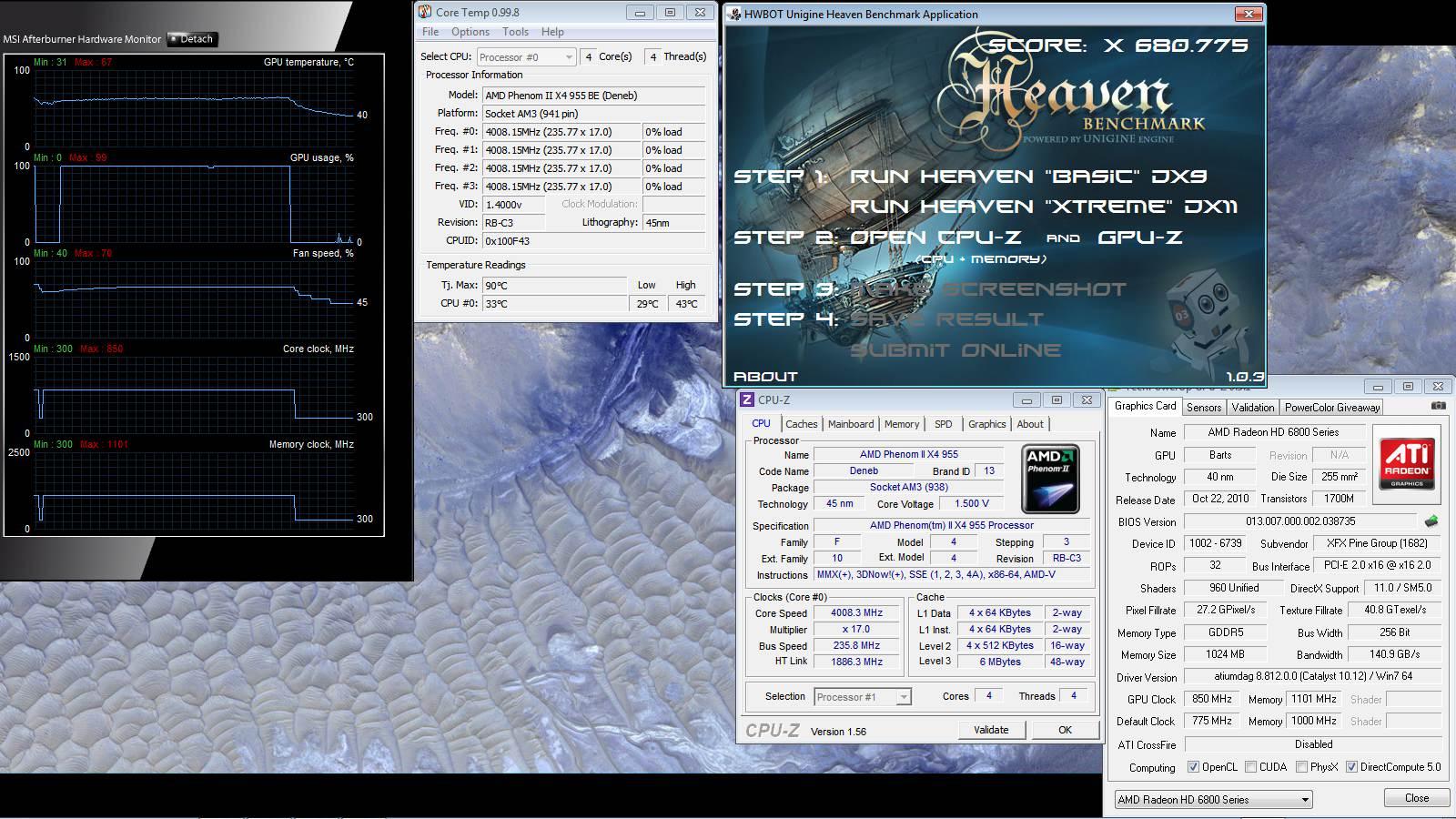Click the VID 1.4000v value in Core Temp
This screenshot has width=1456, height=819.
pos(513,205)
